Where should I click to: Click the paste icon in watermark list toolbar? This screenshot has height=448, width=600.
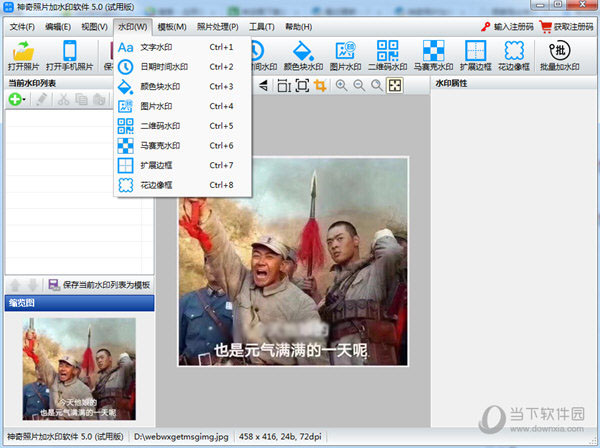click(x=99, y=99)
